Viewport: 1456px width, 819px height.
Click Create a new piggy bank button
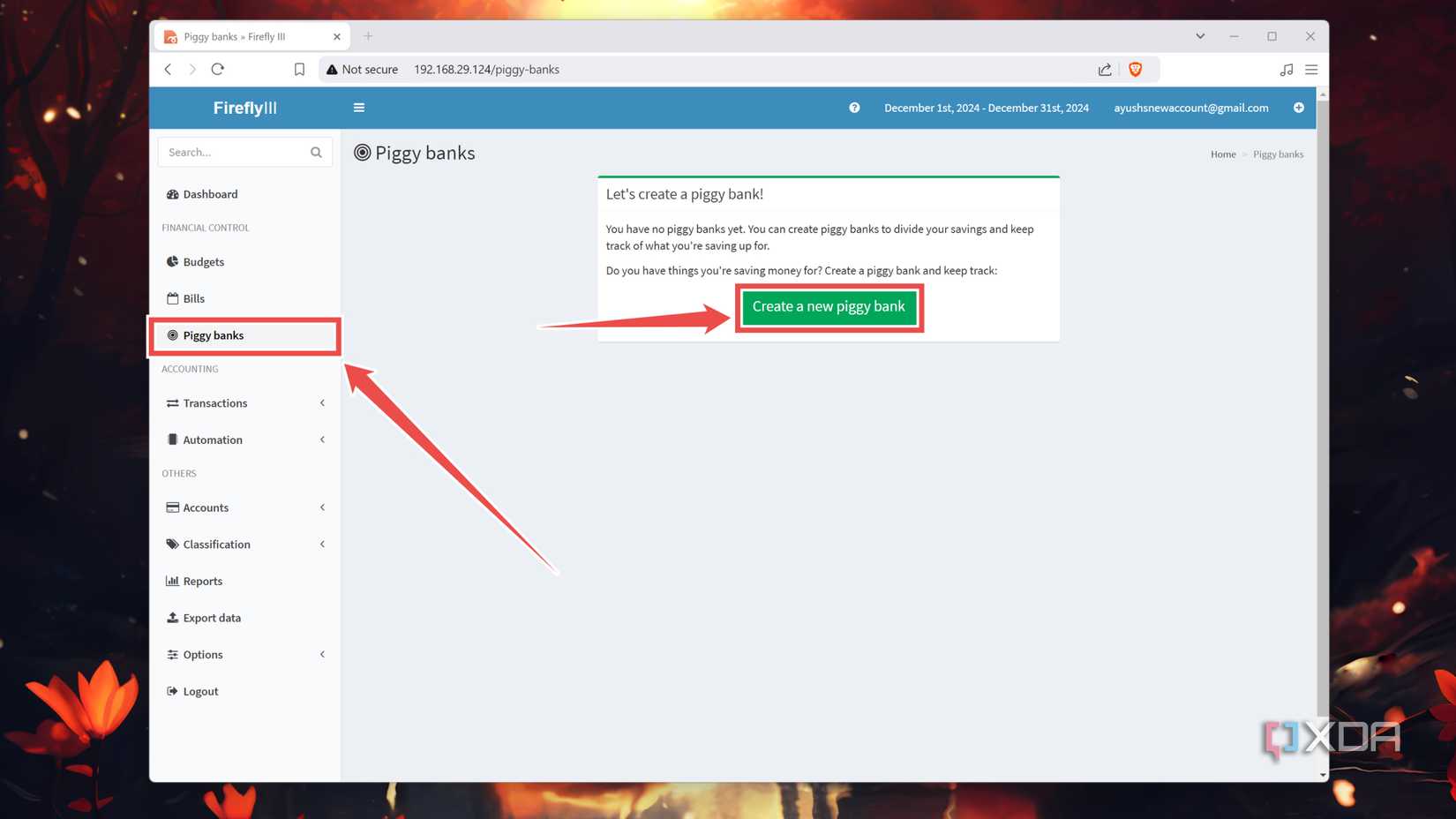tap(829, 307)
